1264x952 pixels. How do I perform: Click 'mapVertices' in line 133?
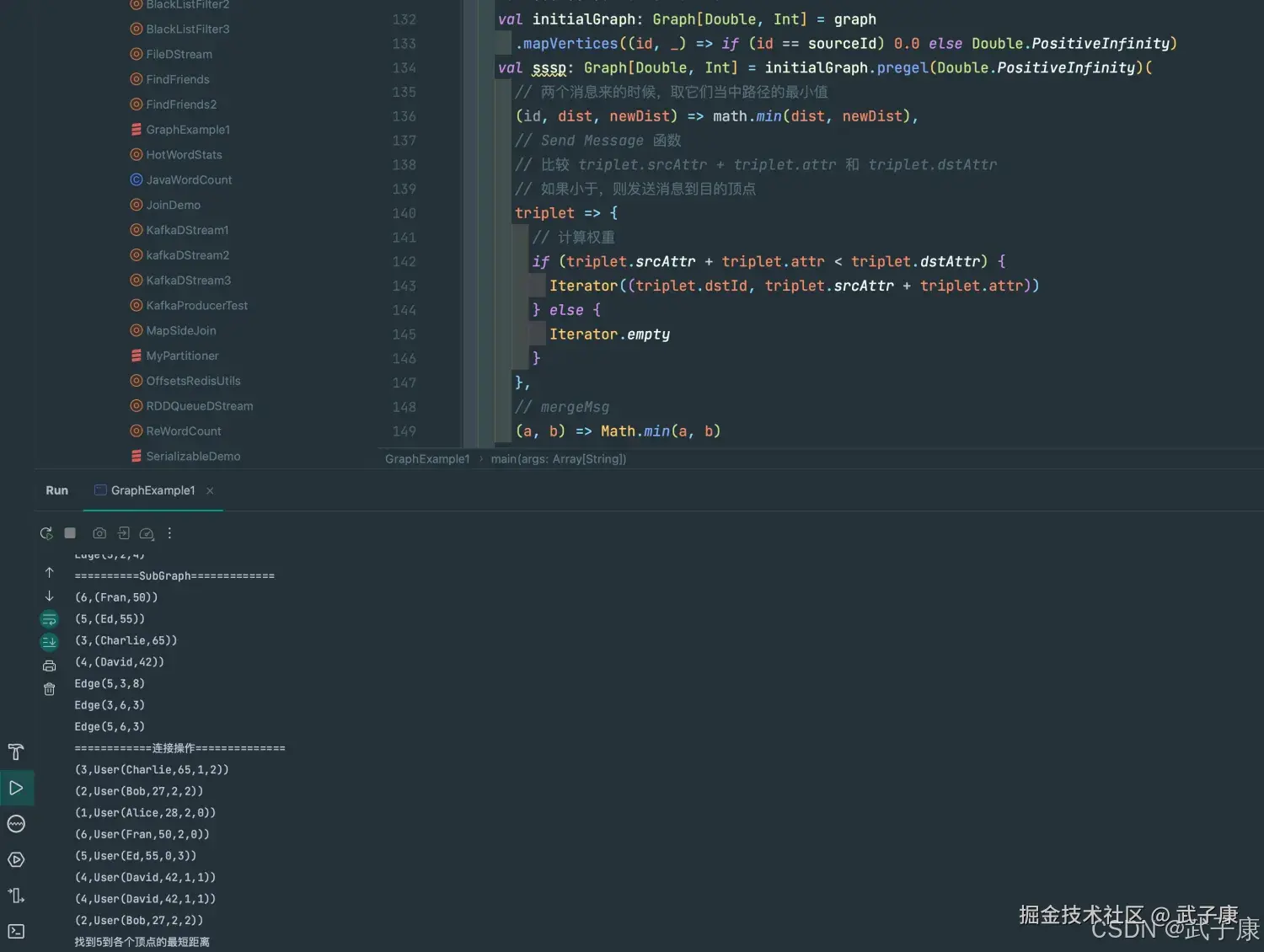pyautogui.click(x=570, y=44)
